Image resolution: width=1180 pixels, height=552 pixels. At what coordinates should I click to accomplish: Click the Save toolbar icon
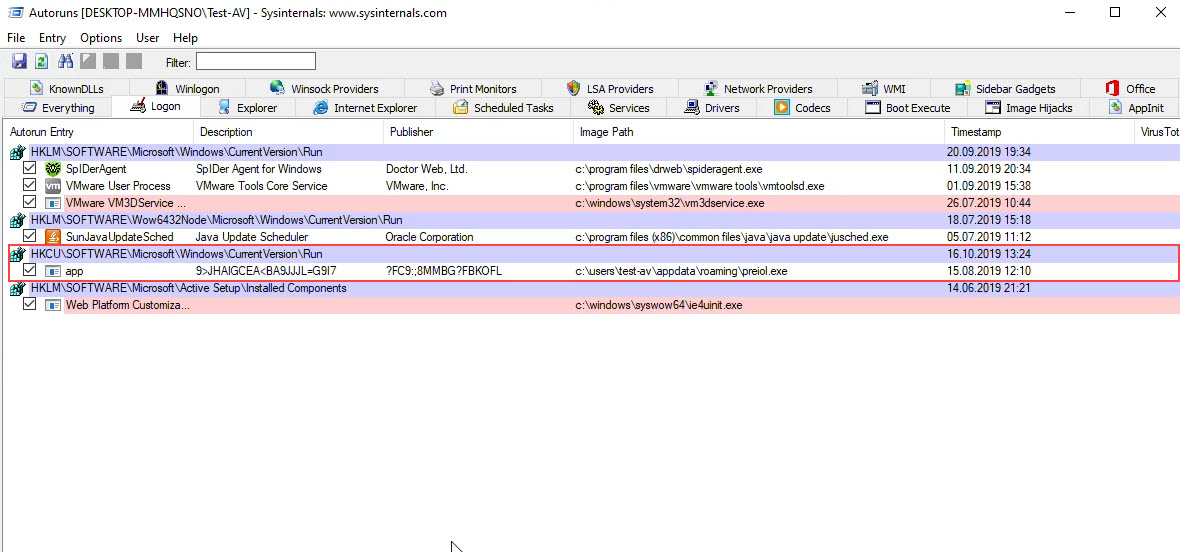pos(19,62)
